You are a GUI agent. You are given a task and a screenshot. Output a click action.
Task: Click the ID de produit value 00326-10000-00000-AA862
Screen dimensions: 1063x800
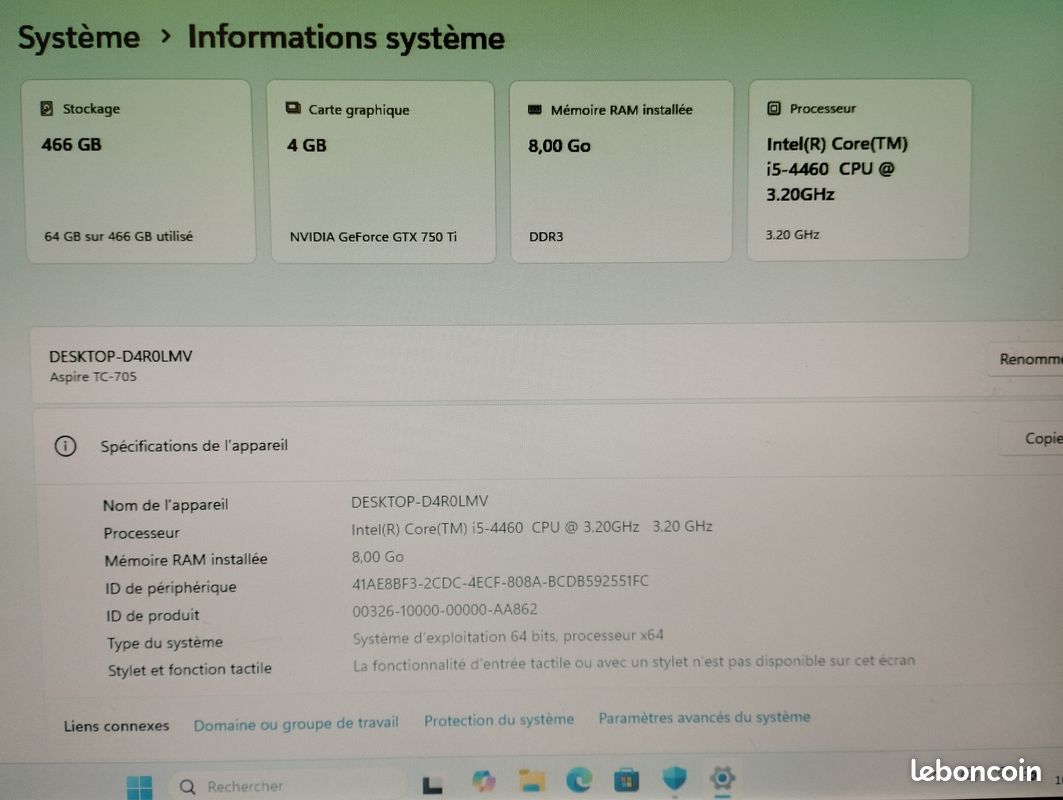click(x=445, y=610)
